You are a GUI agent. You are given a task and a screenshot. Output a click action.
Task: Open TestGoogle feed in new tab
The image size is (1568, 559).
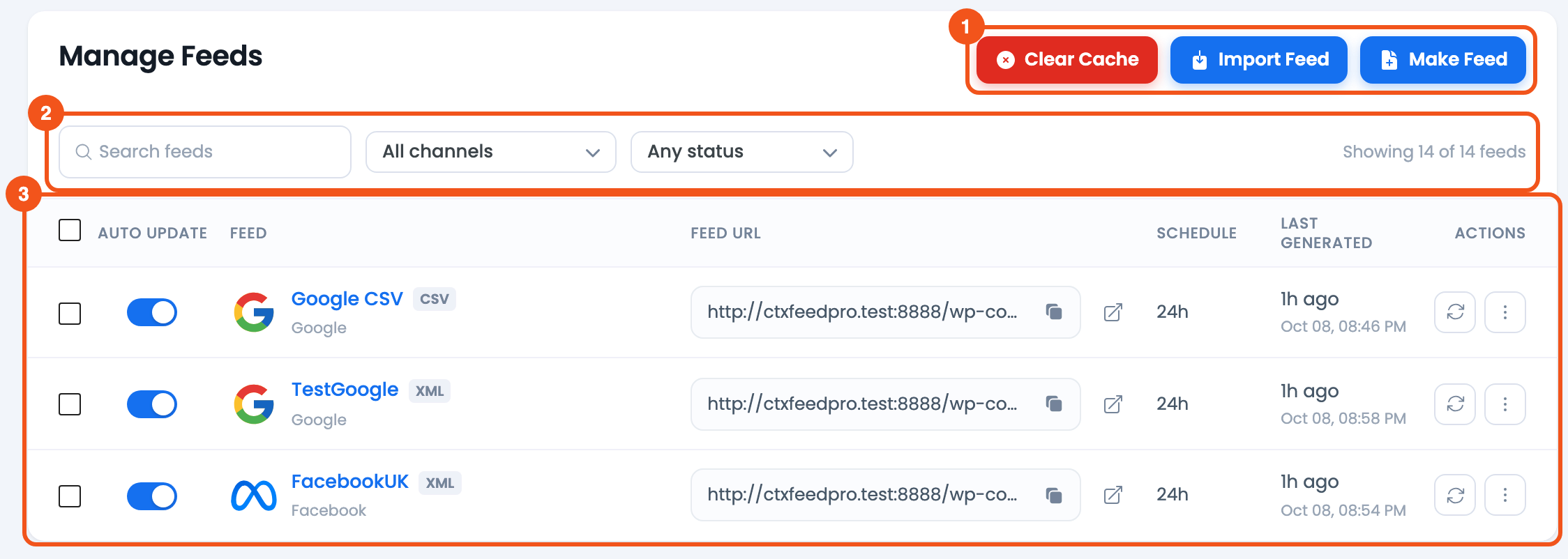[x=1113, y=404]
